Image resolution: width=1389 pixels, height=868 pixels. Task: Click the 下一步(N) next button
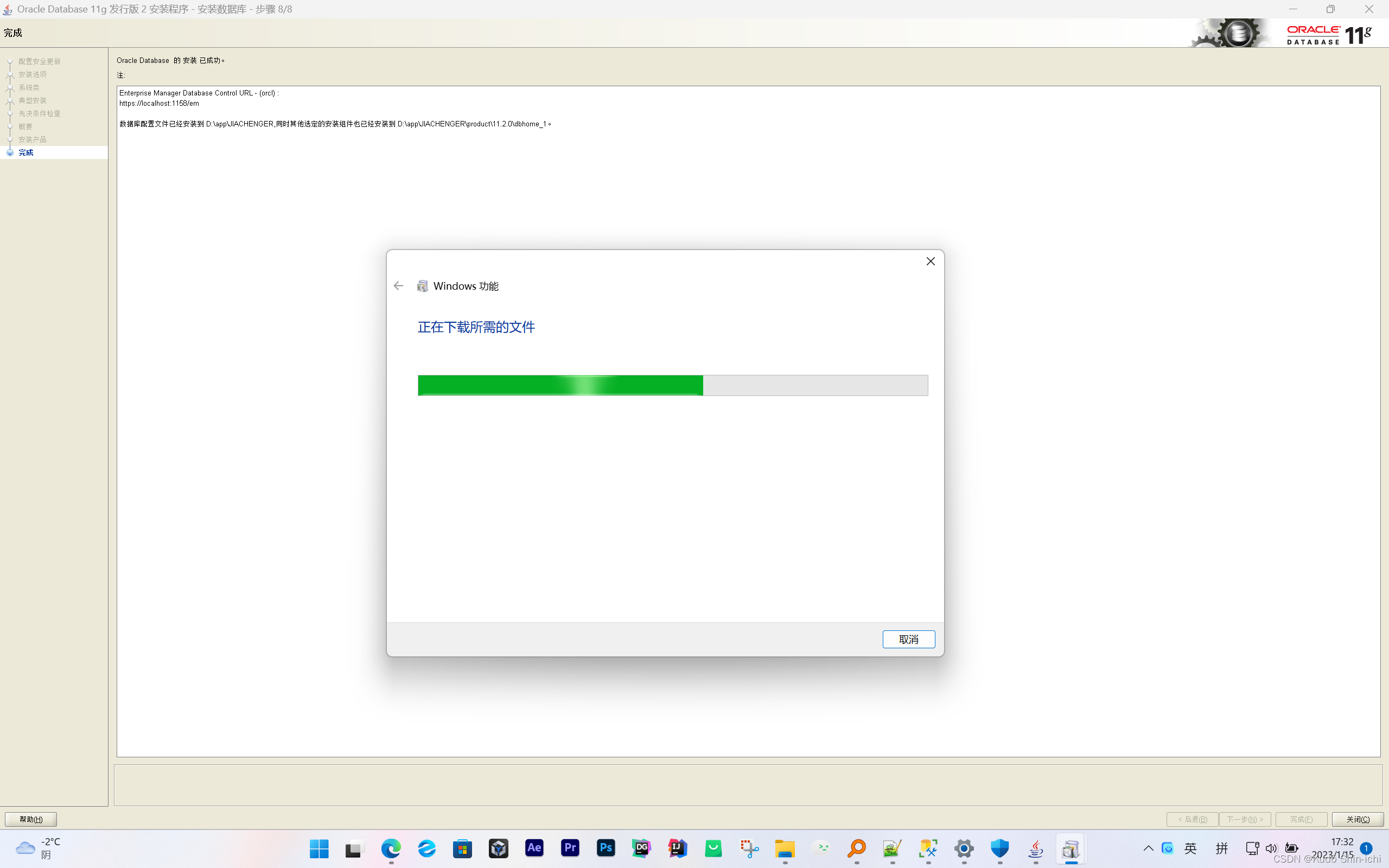(x=1245, y=819)
